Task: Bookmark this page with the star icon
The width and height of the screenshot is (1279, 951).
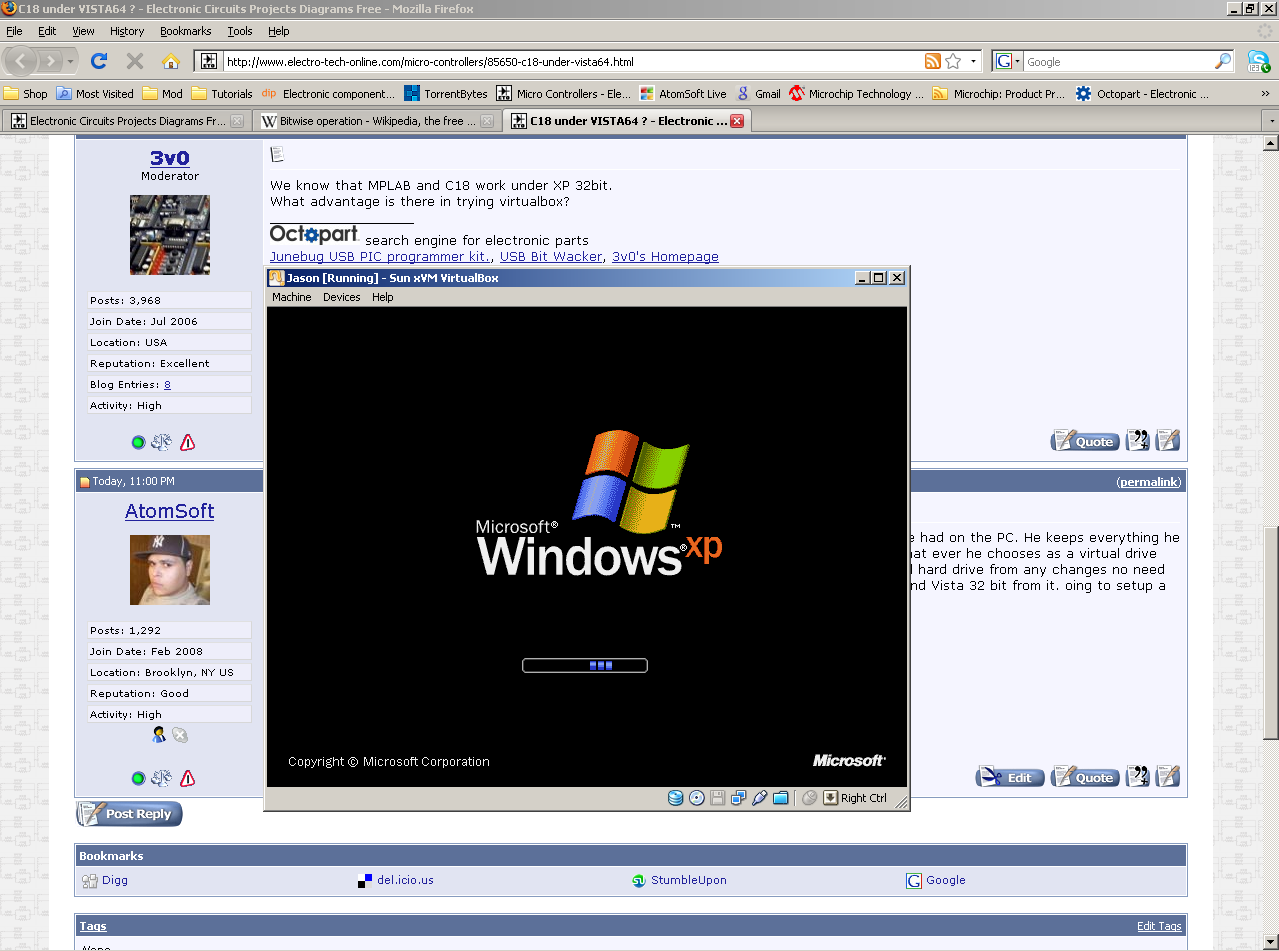Action: point(953,61)
